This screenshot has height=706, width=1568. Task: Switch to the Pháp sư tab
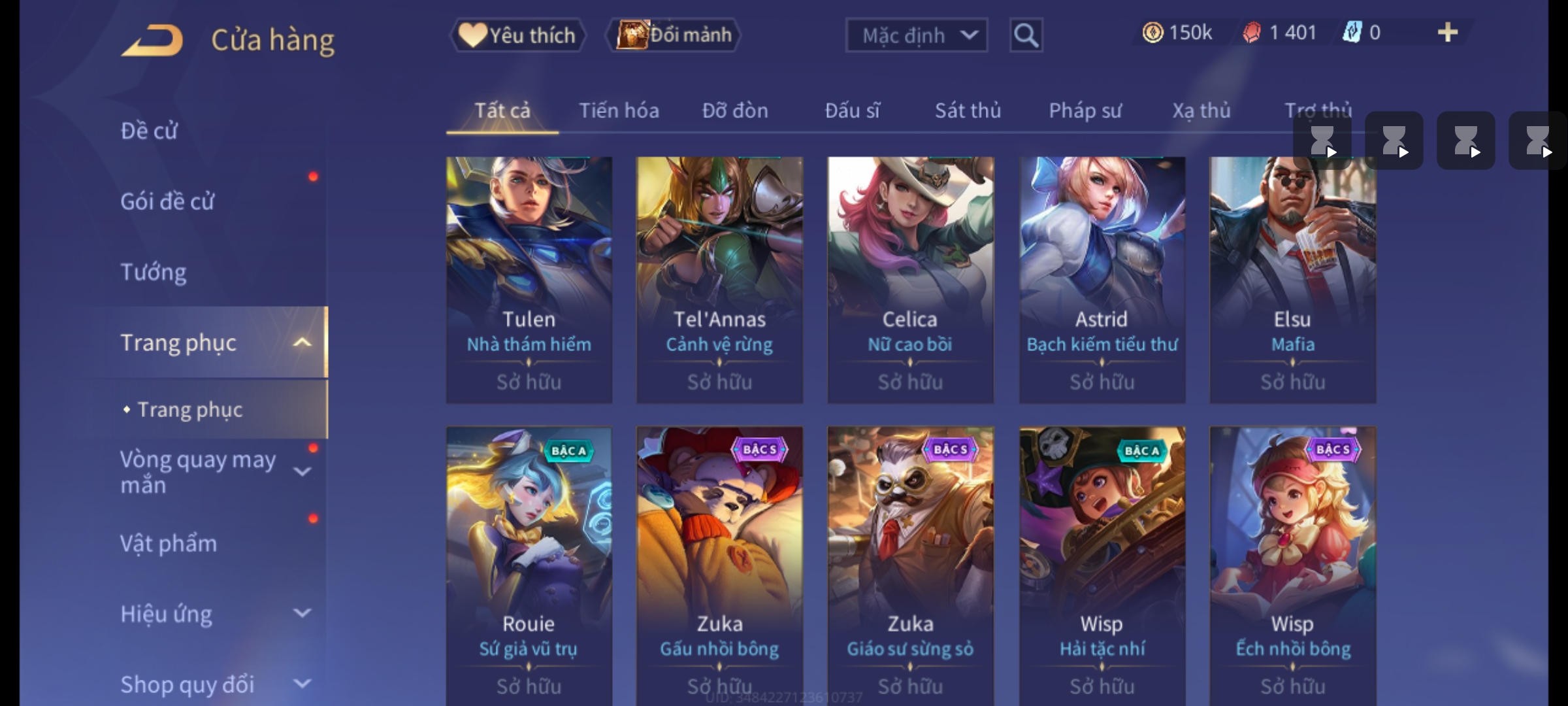pos(1085,110)
